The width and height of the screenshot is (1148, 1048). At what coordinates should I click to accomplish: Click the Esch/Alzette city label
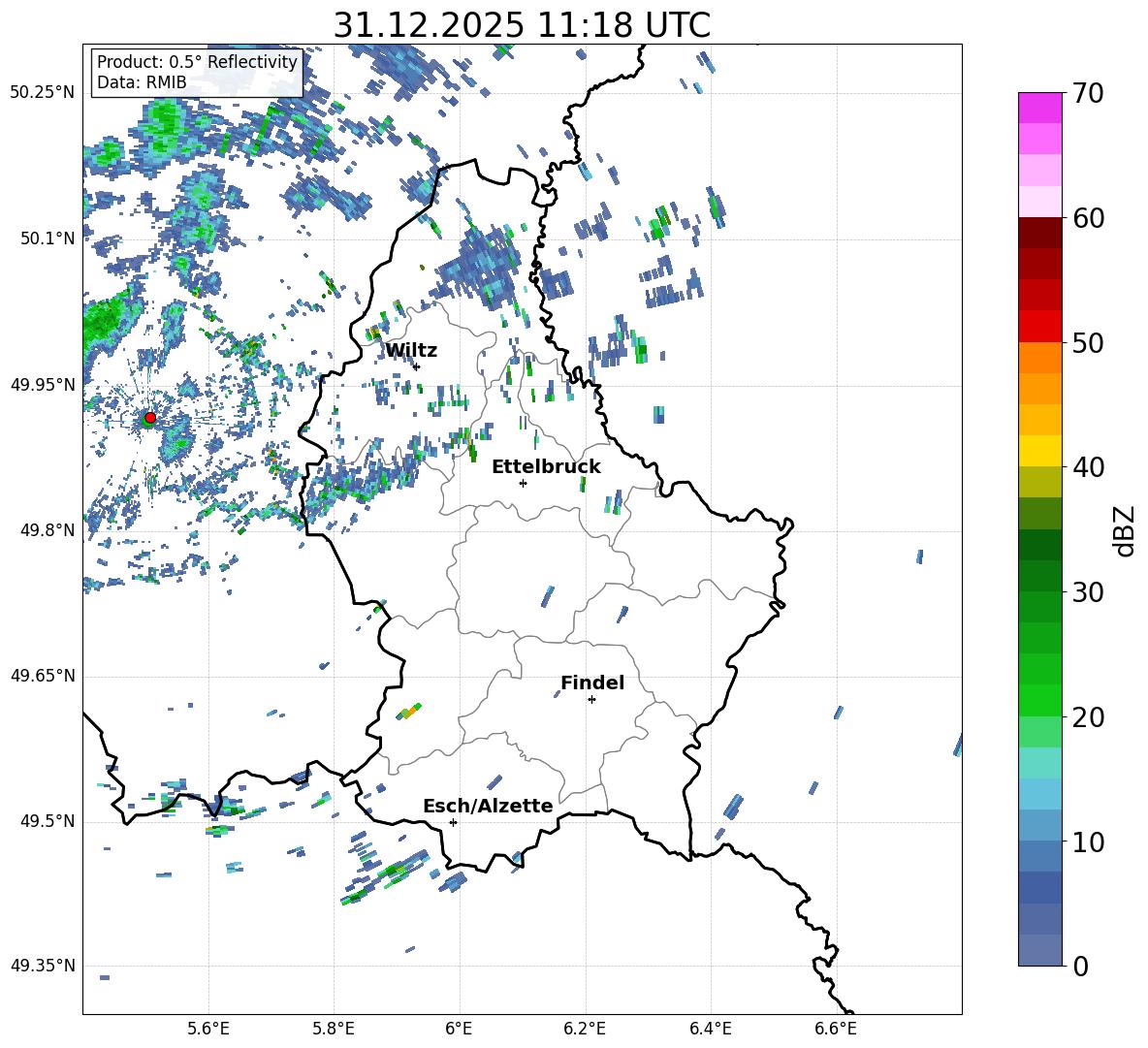tap(488, 806)
